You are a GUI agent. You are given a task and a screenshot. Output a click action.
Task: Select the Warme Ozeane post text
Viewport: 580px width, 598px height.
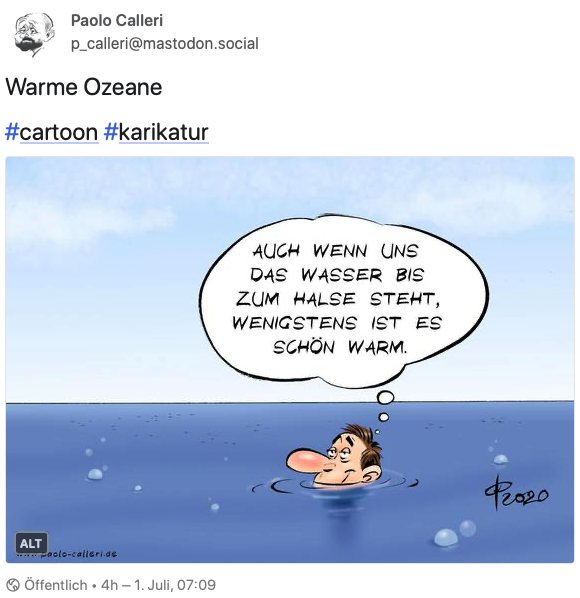tap(84, 87)
